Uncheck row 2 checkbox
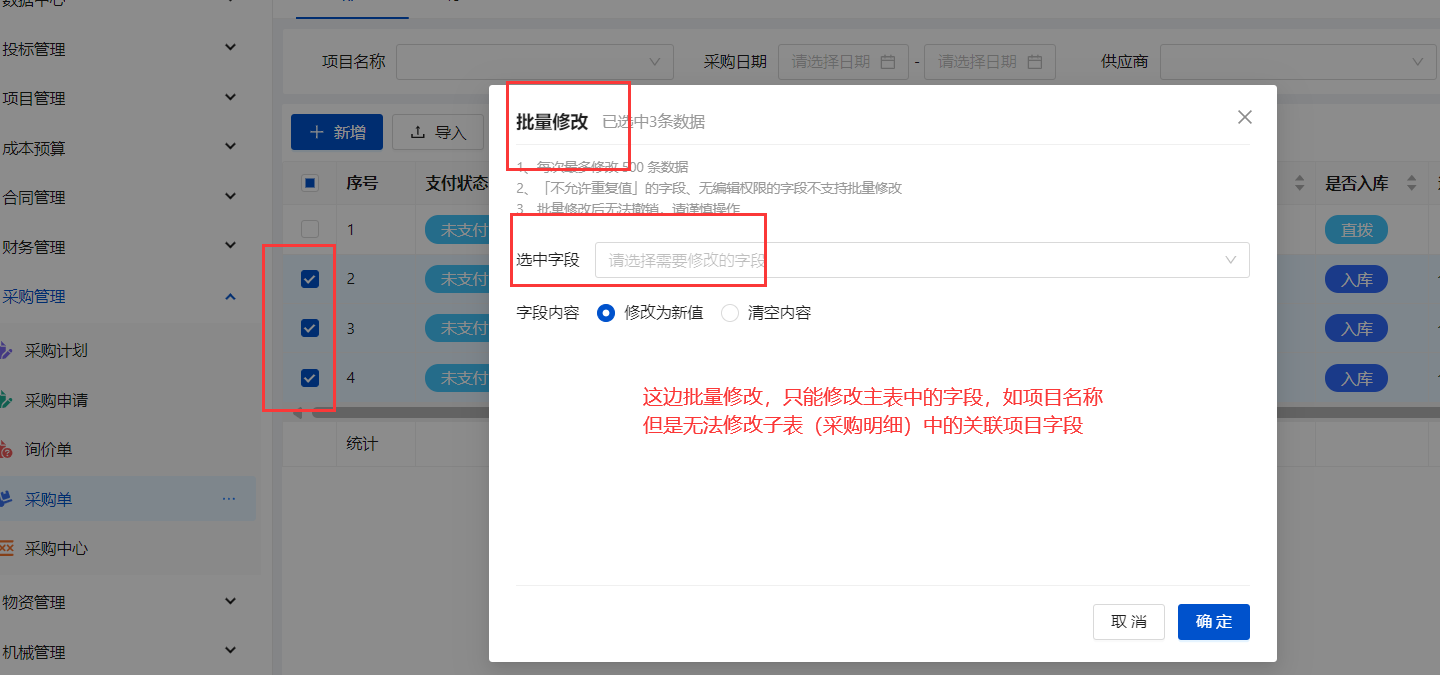The image size is (1440, 675). coord(309,278)
